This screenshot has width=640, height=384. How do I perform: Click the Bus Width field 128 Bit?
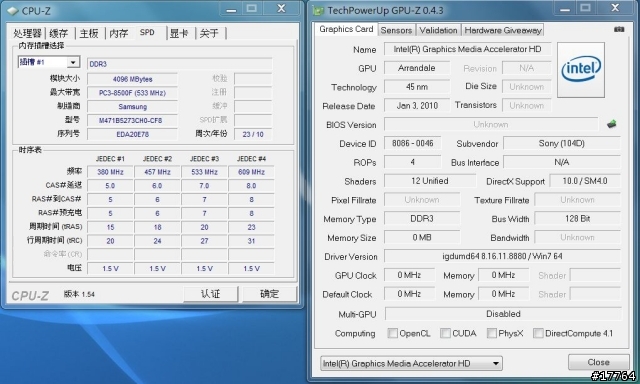pyautogui.click(x=577, y=219)
